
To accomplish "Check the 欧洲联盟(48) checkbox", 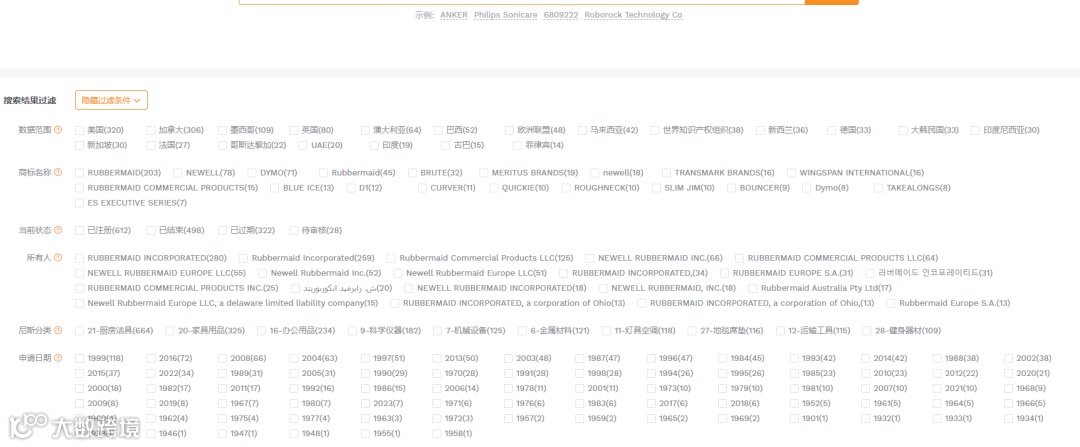I will tap(510, 130).
